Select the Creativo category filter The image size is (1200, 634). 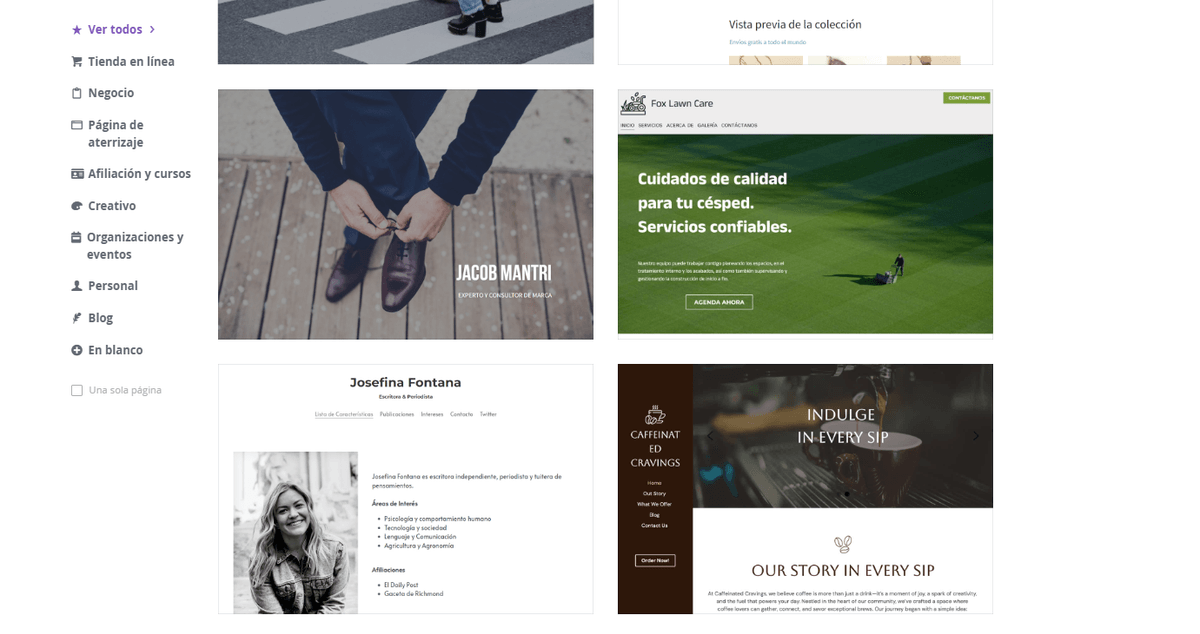click(112, 206)
